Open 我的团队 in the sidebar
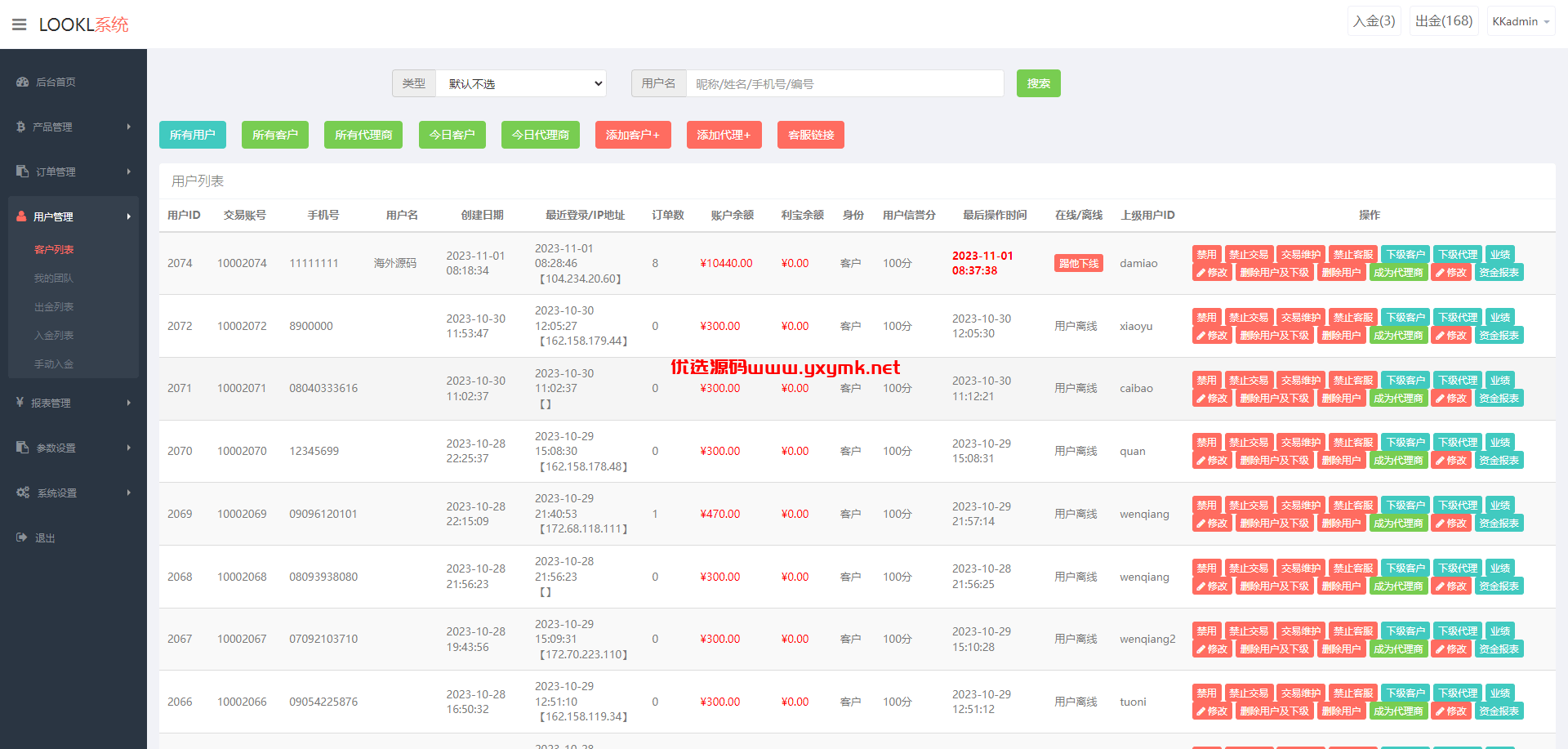 pos(54,279)
